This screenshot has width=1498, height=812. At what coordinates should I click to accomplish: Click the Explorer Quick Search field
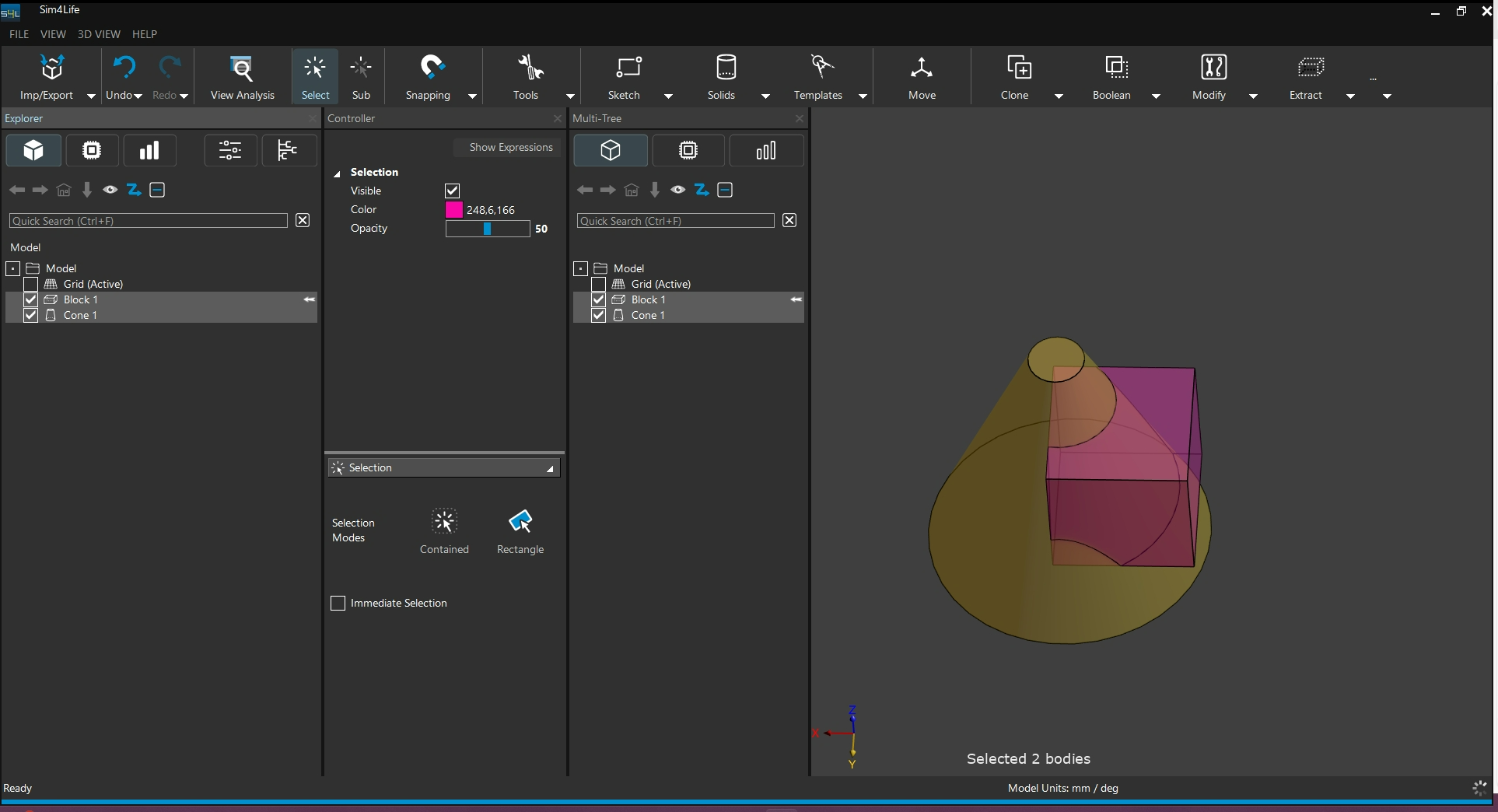[148, 221]
